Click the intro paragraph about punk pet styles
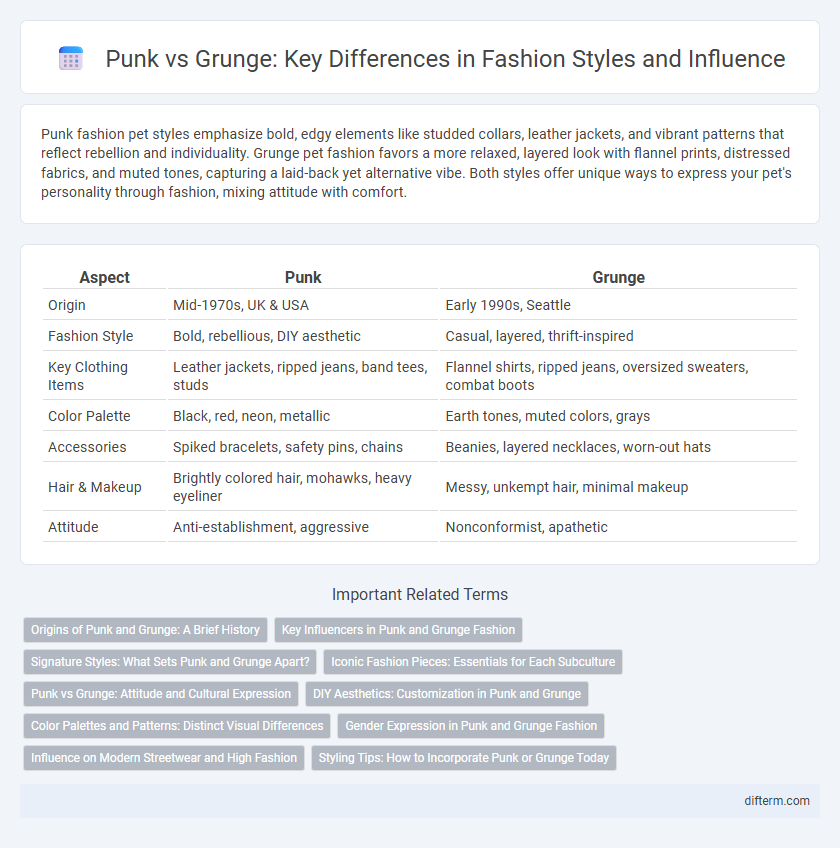Image resolution: width=840 pixels, height=848 pixels. click(x=416, y=163)
